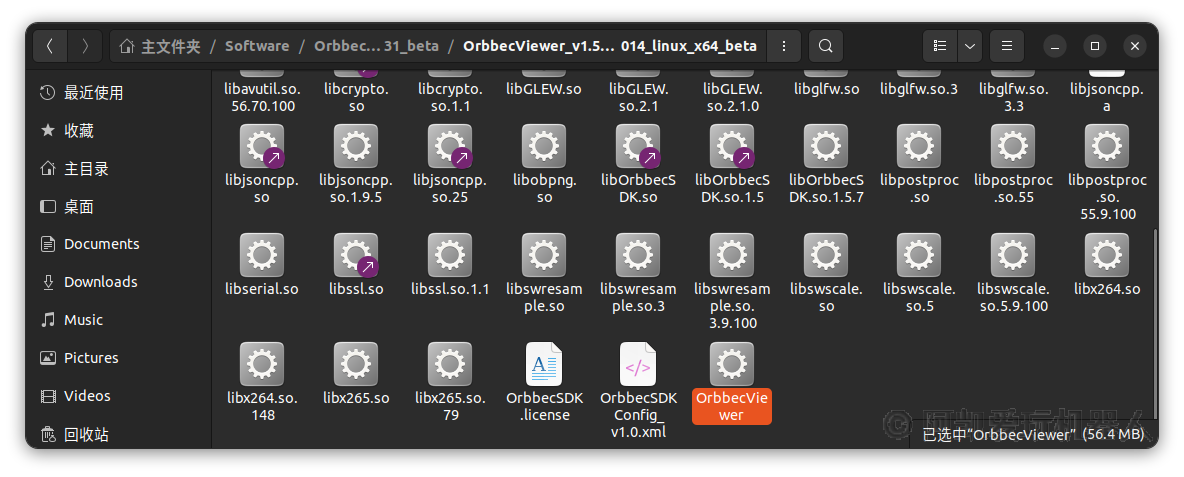1184x477 pixels.
Task: Select the libx264.so library file
Action: coord(1106,256)
